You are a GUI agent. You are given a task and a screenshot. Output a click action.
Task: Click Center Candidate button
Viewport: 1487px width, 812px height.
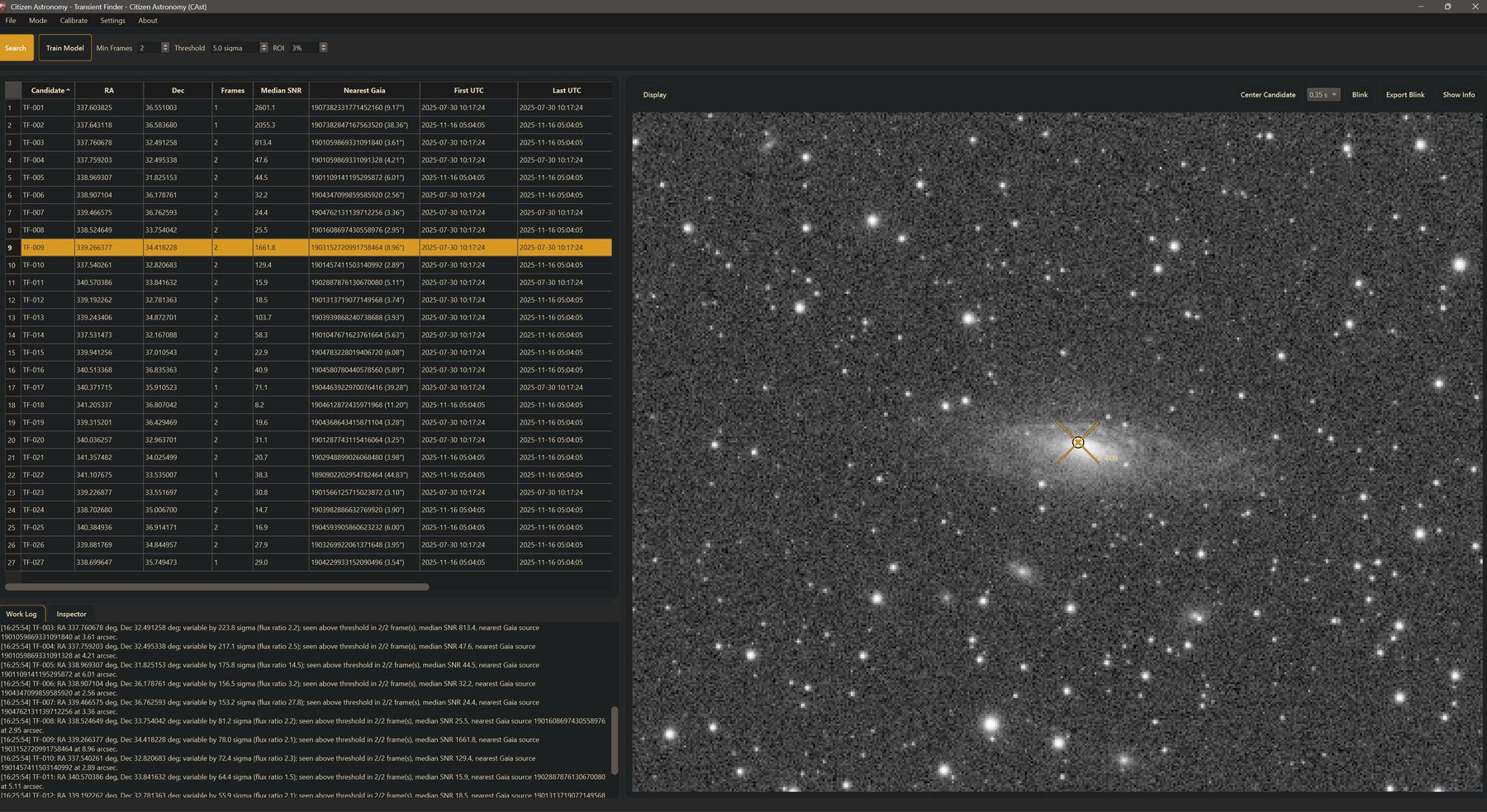[1267, 95]
